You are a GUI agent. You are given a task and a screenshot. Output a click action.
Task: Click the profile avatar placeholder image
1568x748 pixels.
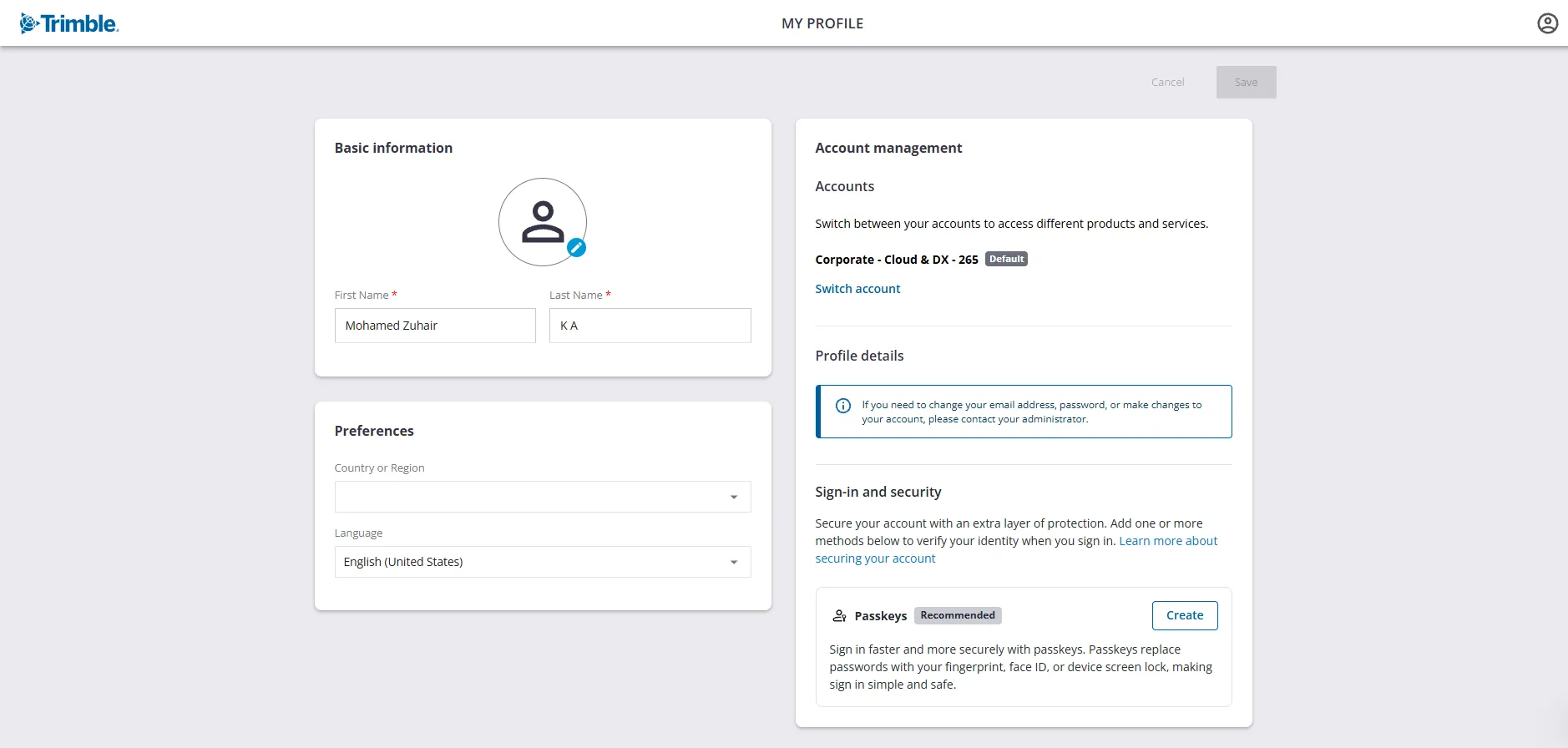pos(543,222)
